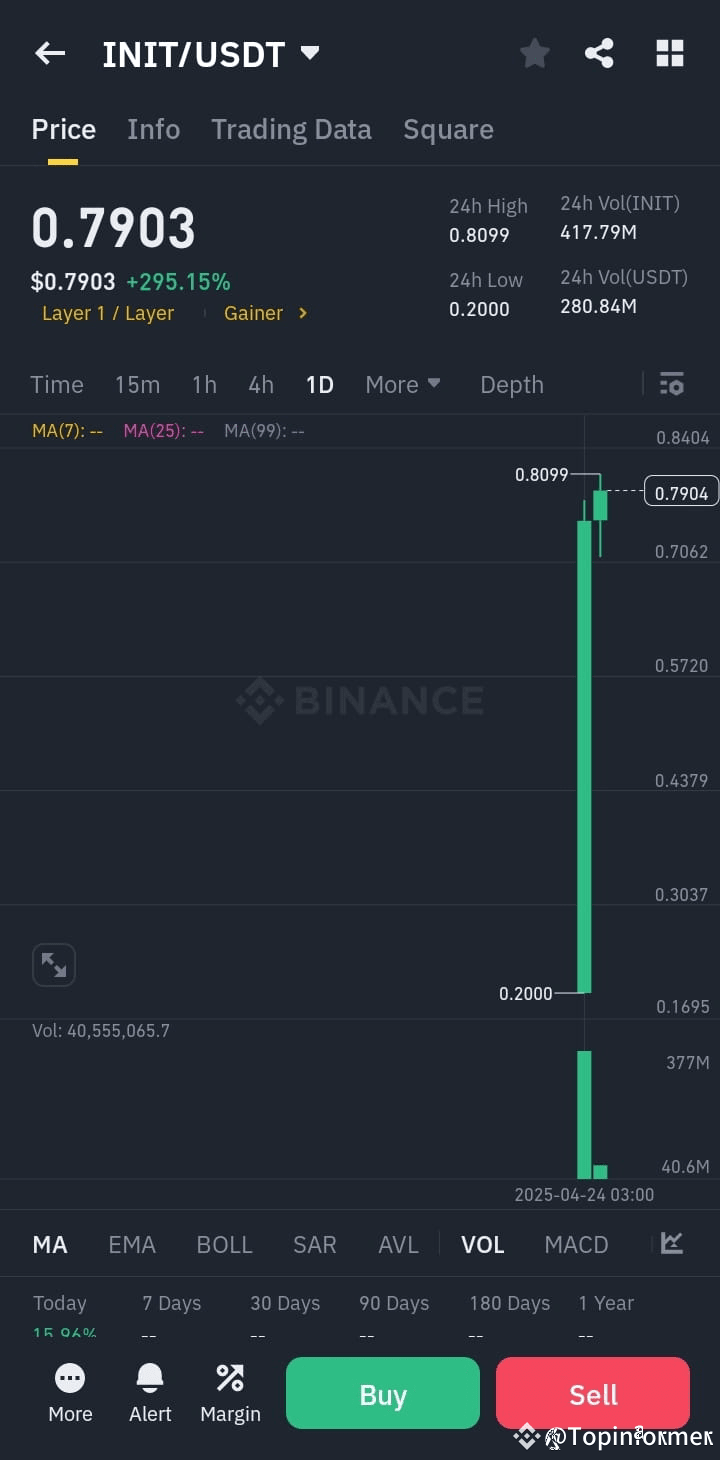Open chart settings icon beside Depth
This screenshot has height=1460, width=720.
click(x=672, y=384)
